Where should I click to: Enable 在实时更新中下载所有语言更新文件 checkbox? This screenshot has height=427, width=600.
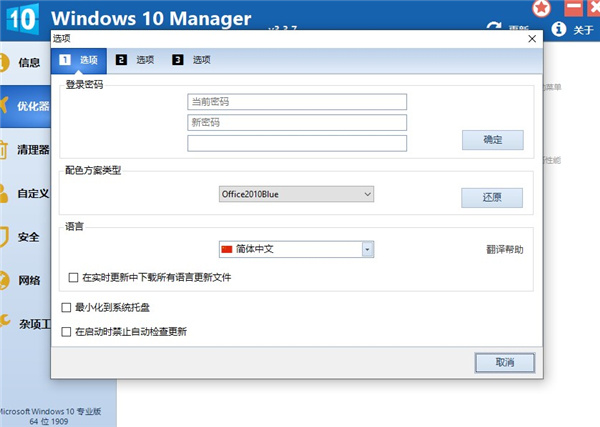tap(73, 277)
